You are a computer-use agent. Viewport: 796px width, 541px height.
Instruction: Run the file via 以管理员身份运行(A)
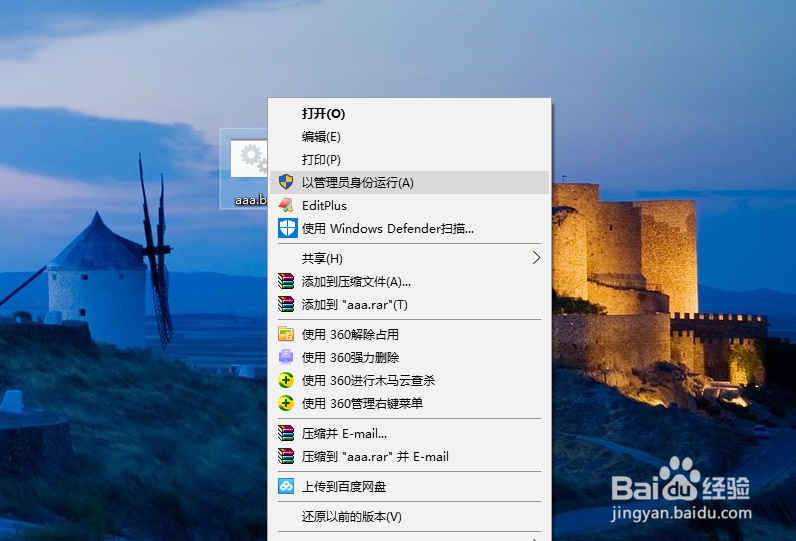[410, 182]
